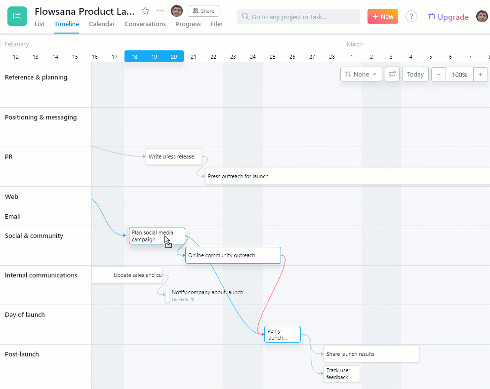Click date 24 in the timeline header
Image resolution: width=490 pixels, height=389 pixels.
pos(253,57)
